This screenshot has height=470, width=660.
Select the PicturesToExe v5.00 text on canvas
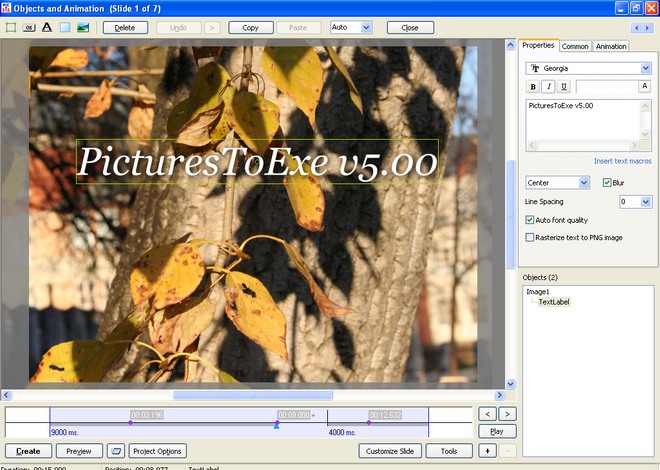pos(257,162)
